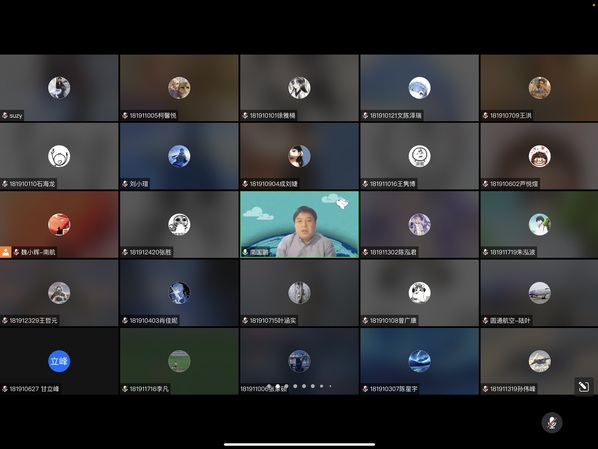Open the video tile of speaker 南国鹏
This screenshot has width=598, height=449.
coord(299,224)
